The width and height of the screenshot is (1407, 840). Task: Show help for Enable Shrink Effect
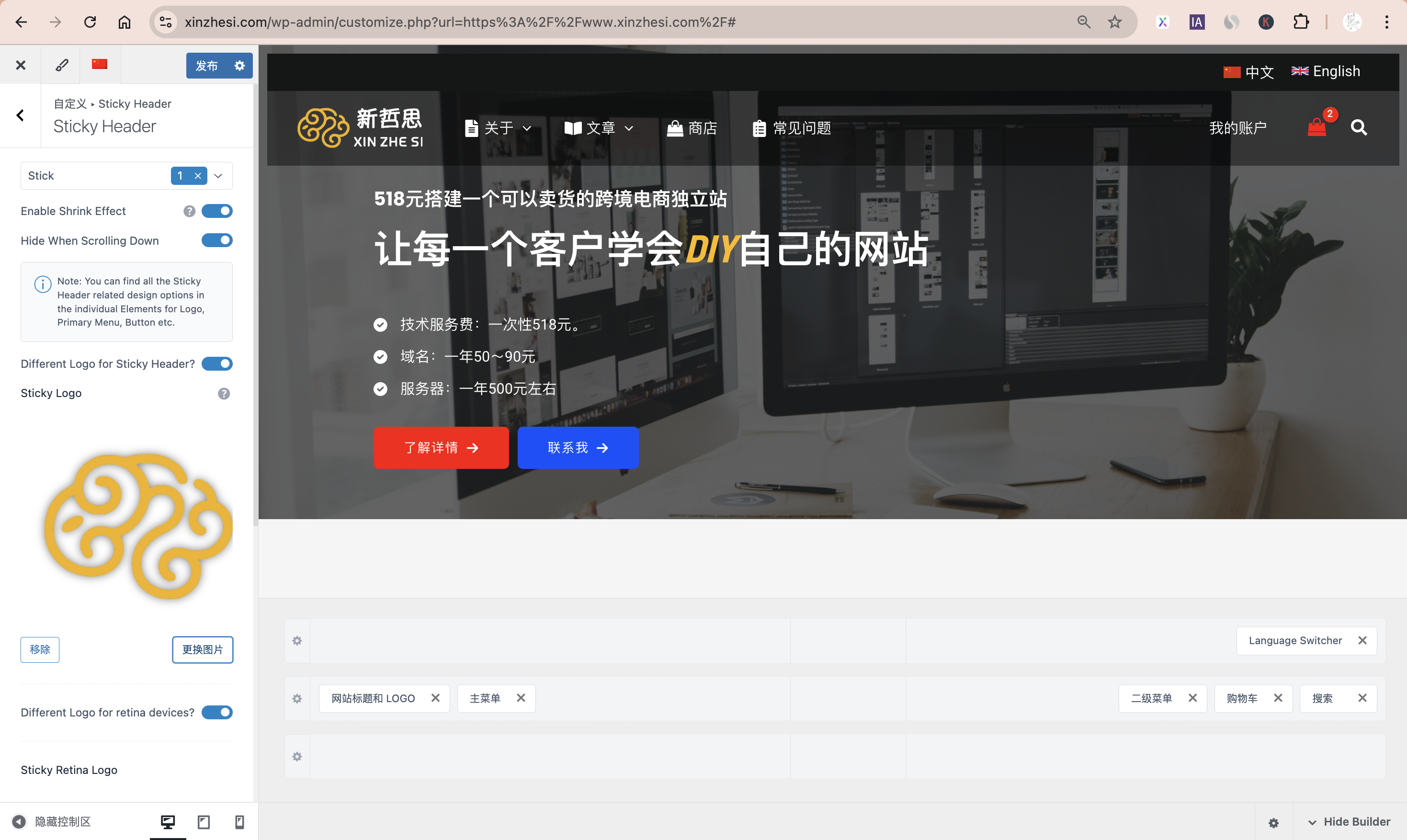(x=189, y=211)
